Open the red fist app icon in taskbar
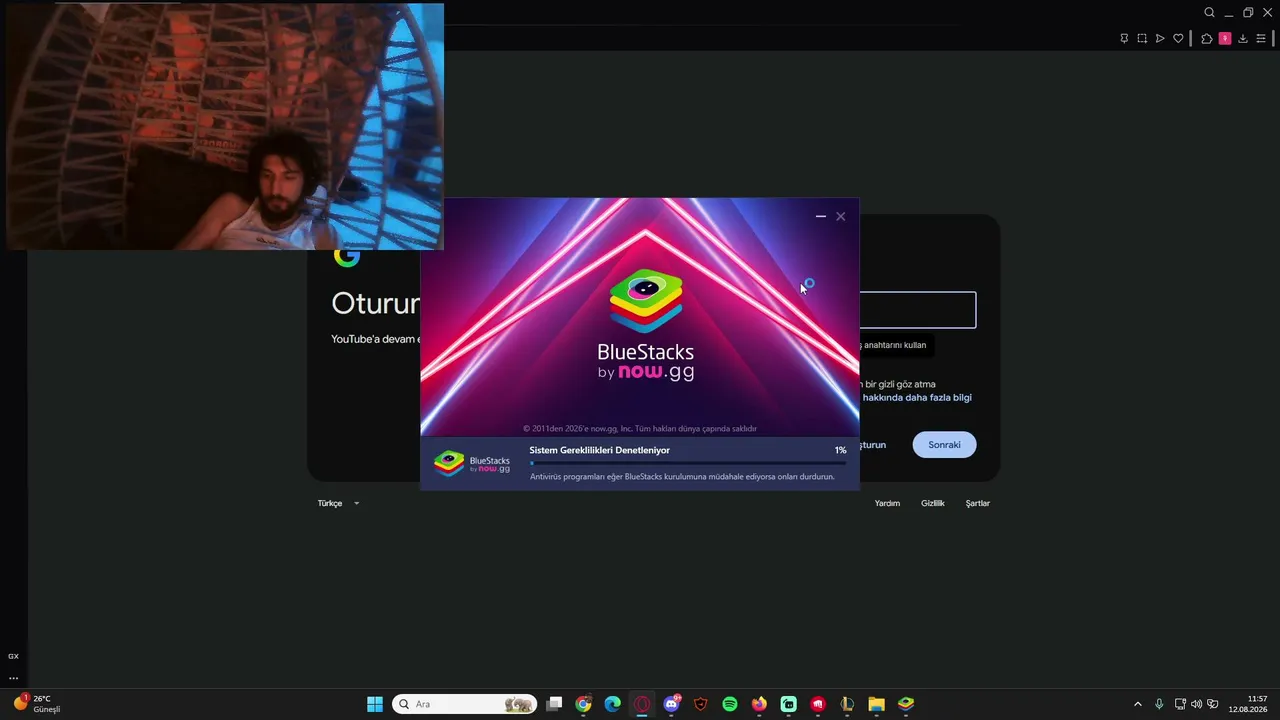This screenshot has width=1280, height=720. pos(818,704)
